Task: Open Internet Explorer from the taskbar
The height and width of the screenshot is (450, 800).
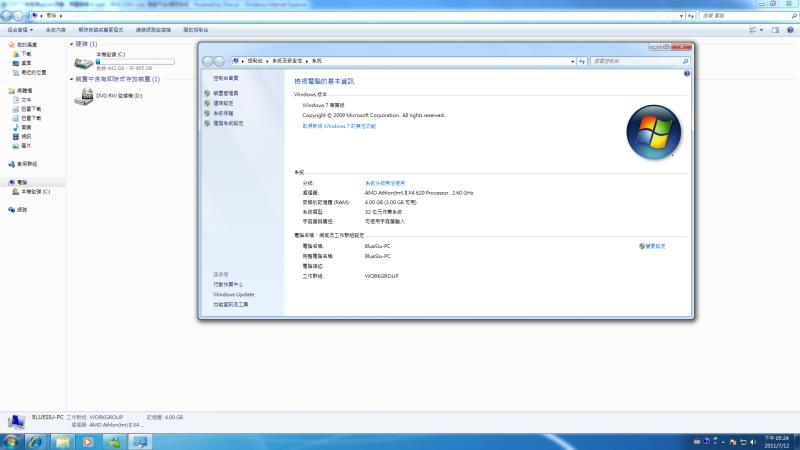Action: click(36, 442)
